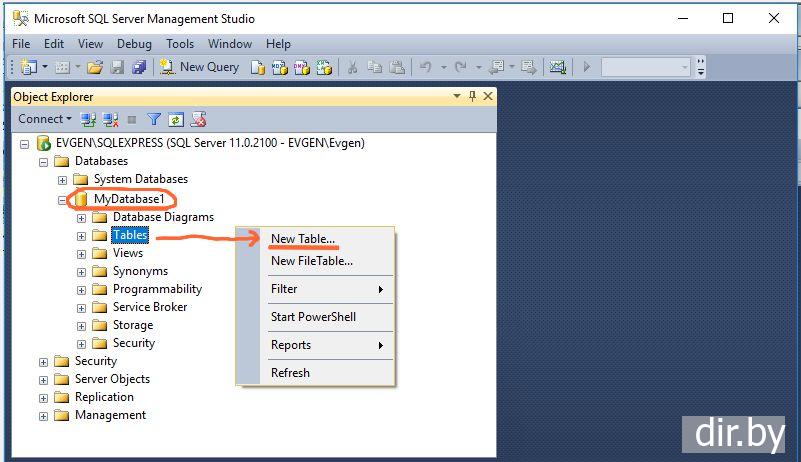The width and height of the screenshot is (801, 462).
Task: Expand the Views folder
Action: pyautogui.click(x=81, y=255)
